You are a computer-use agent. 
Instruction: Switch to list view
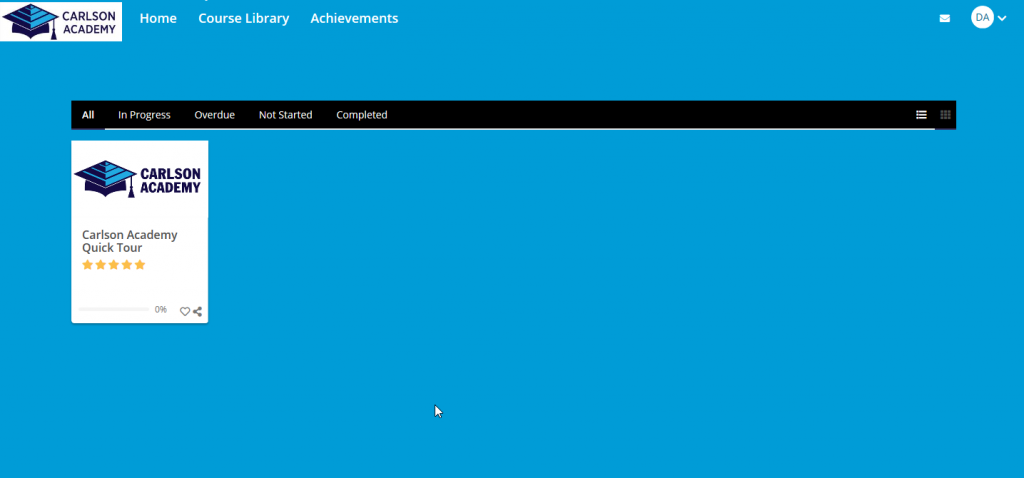click(921, 115)
